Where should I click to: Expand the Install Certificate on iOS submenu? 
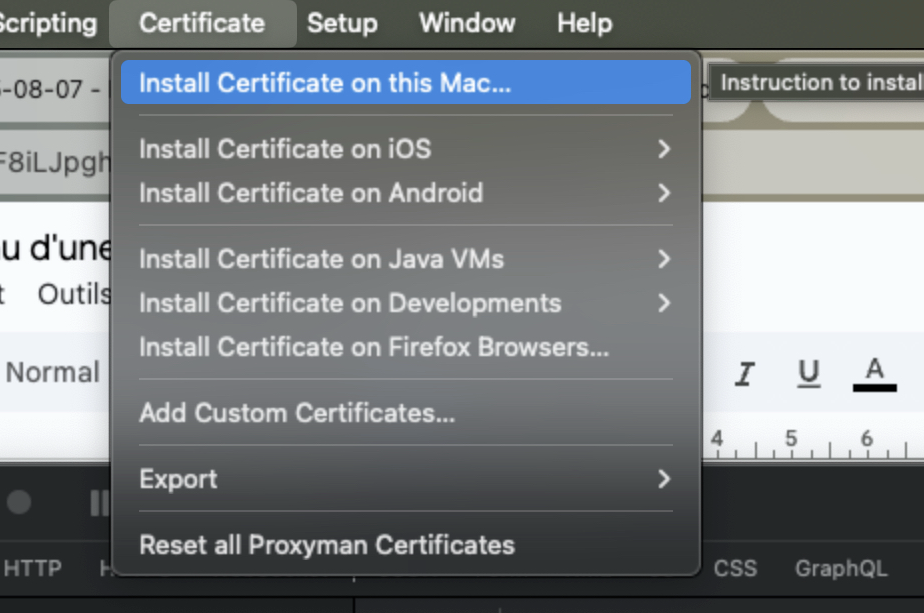point(404,148)
